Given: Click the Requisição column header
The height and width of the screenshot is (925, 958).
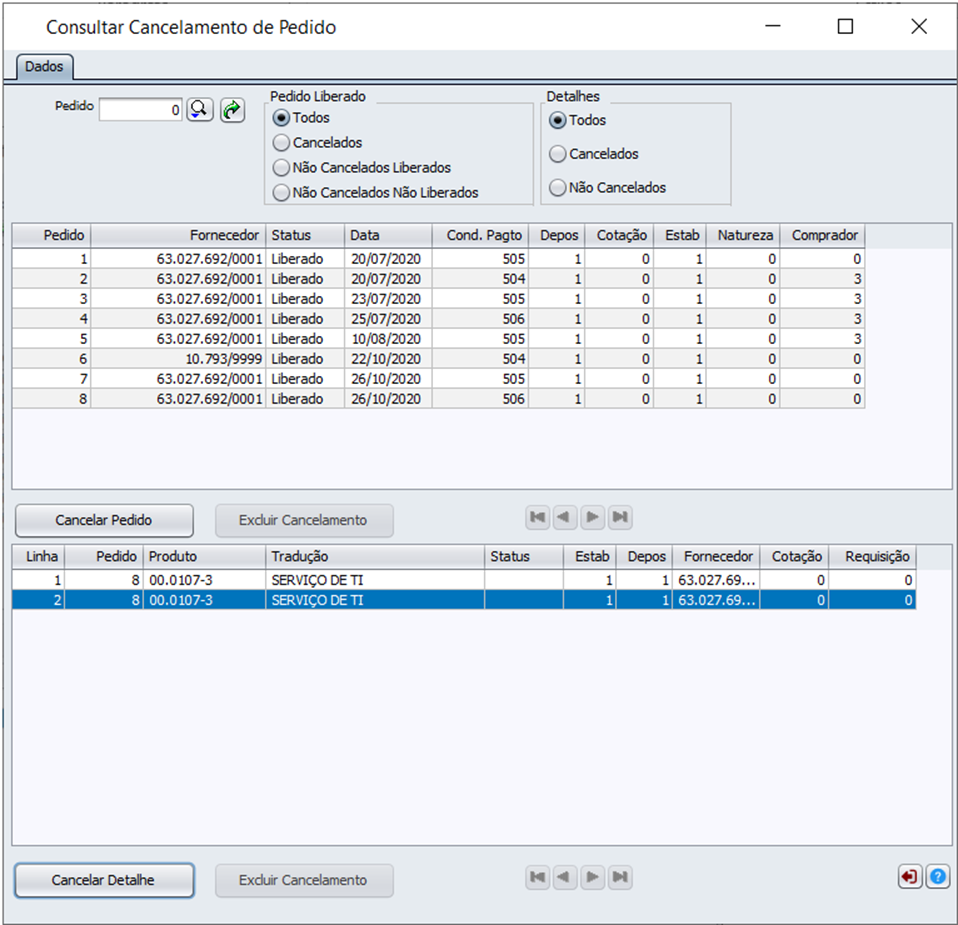Looking at the screenshot, I should coord(872,557).
